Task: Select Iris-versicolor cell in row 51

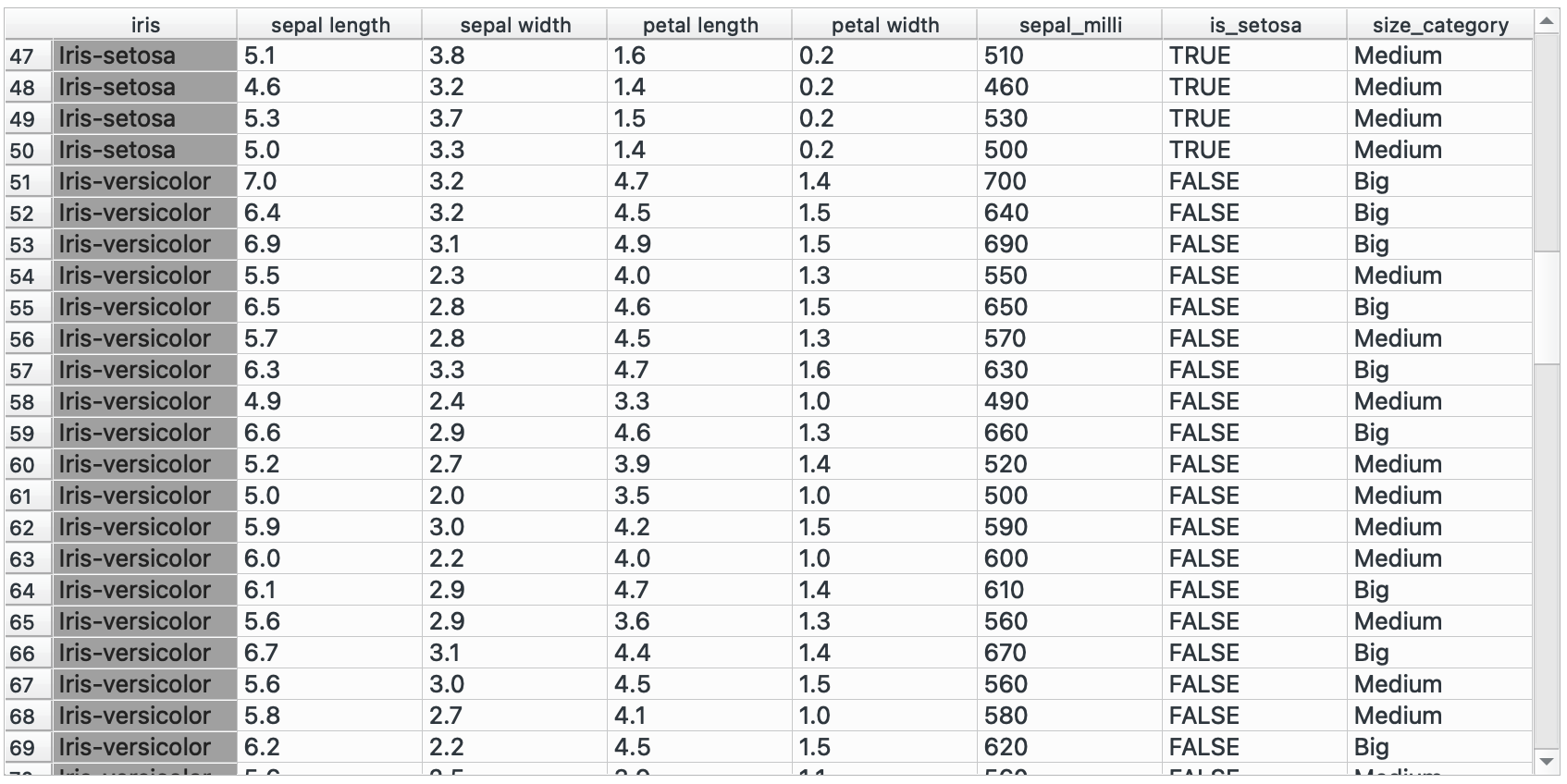Action: pos(145,181)
